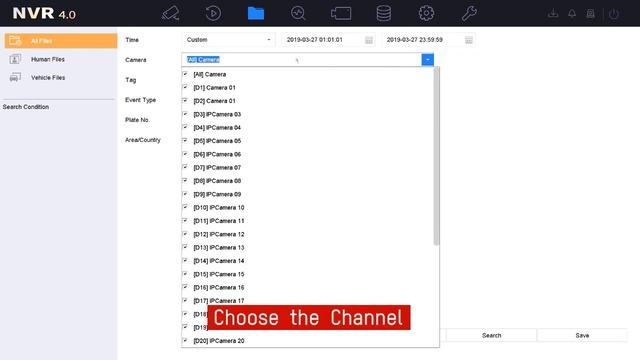Toggle [D1] Camera 01 checkbox
640x360 pixels.
pos(185,87)
